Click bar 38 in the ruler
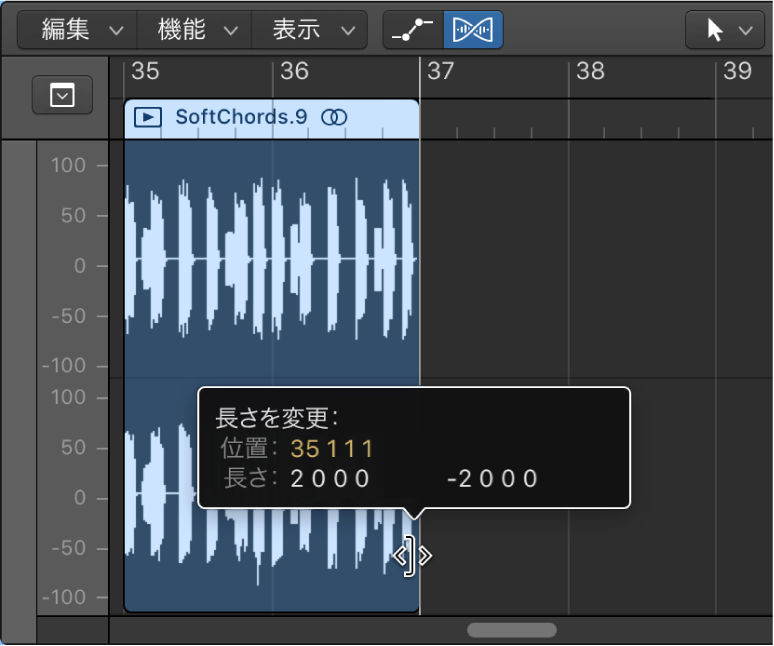 590,71
